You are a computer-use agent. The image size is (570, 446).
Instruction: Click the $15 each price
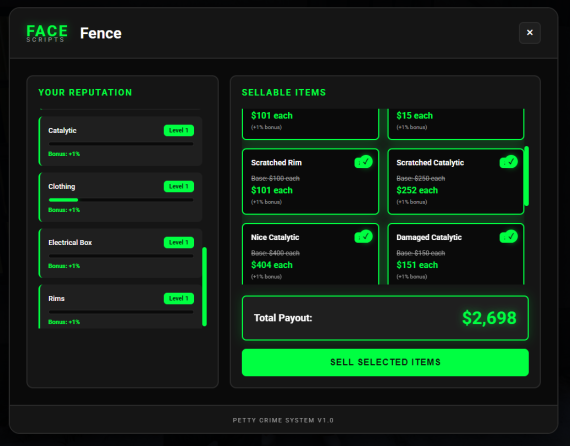pyautogui.click(x=414, y=116)
